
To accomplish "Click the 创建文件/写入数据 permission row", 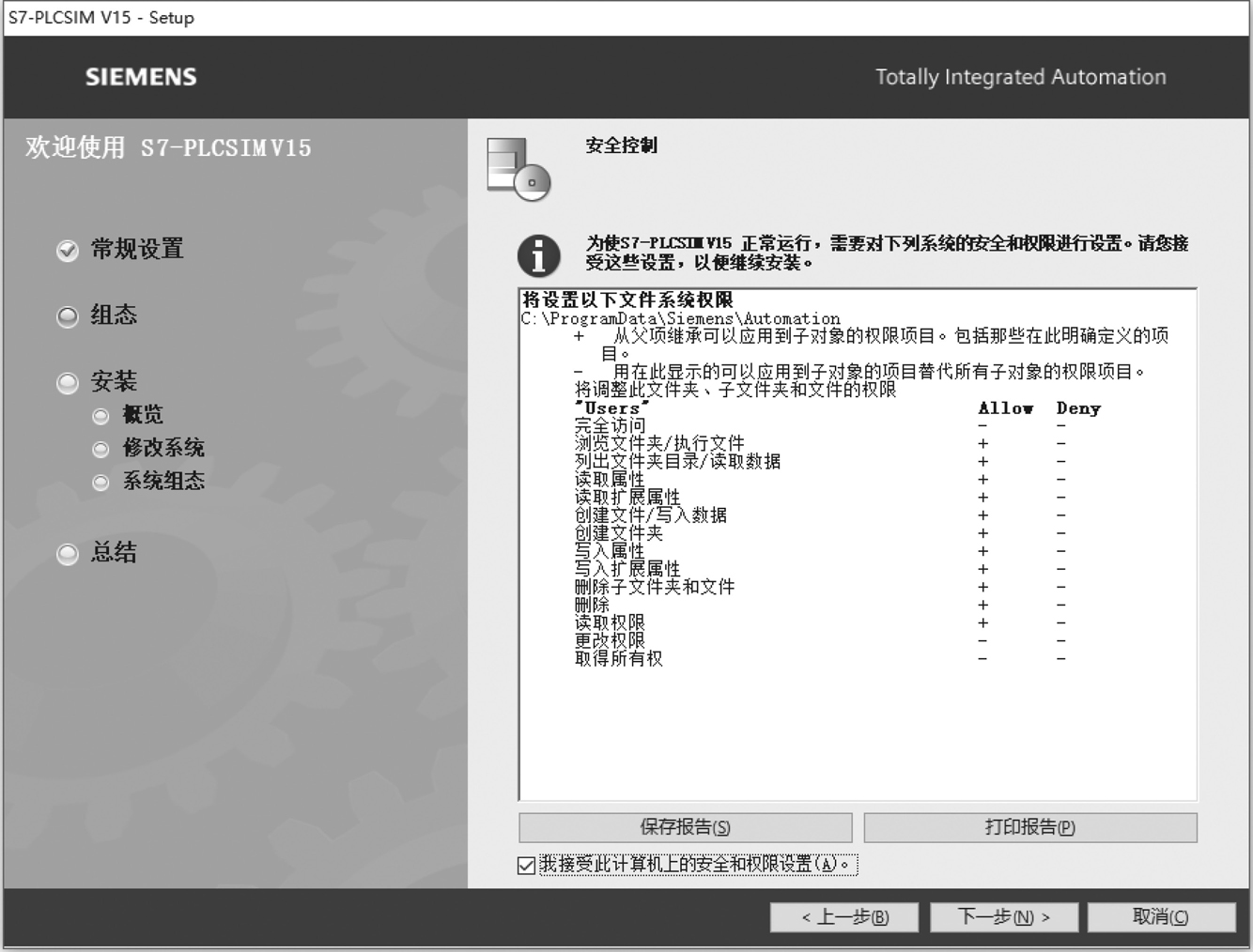I will click(x=820, y=514).
